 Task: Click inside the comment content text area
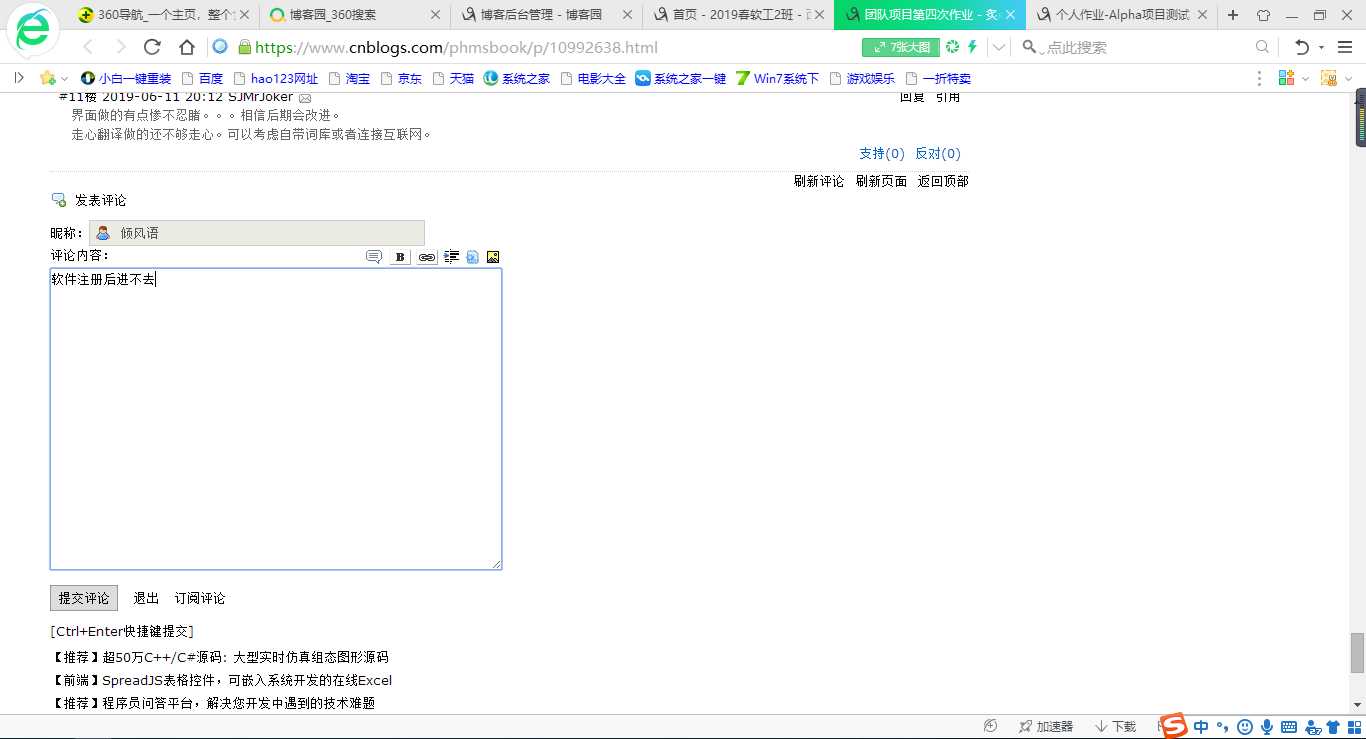tap(276, 419)
